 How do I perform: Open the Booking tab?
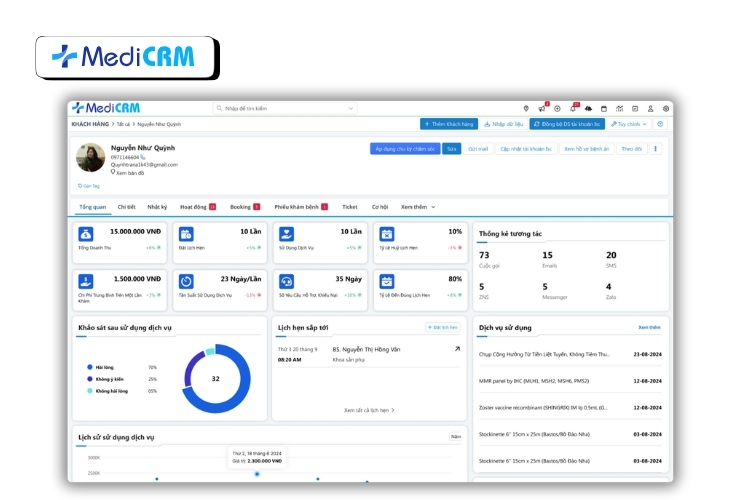(x=244, y=206)
